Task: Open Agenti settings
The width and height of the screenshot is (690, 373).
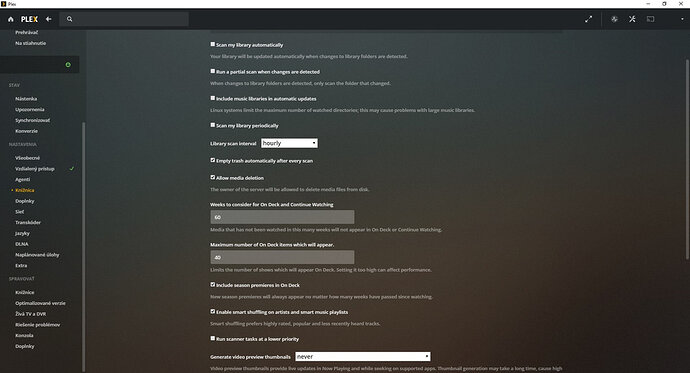Action: point(22,179)
